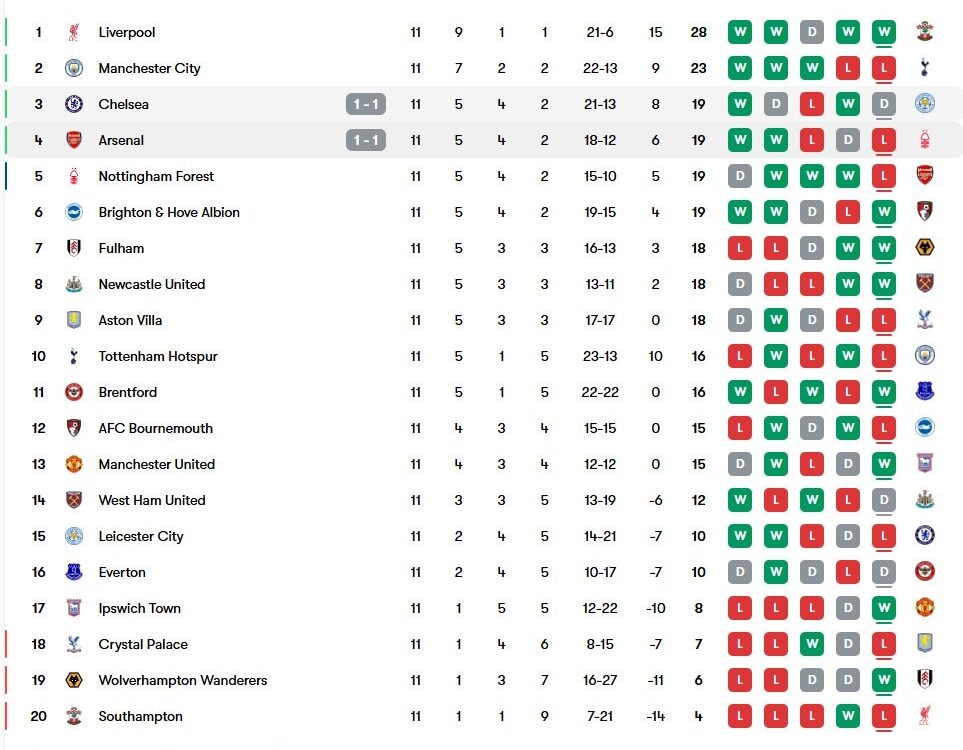Select Liverpool's most recent W form badge
Screen dimensions: 963x750
coord(884,32)
